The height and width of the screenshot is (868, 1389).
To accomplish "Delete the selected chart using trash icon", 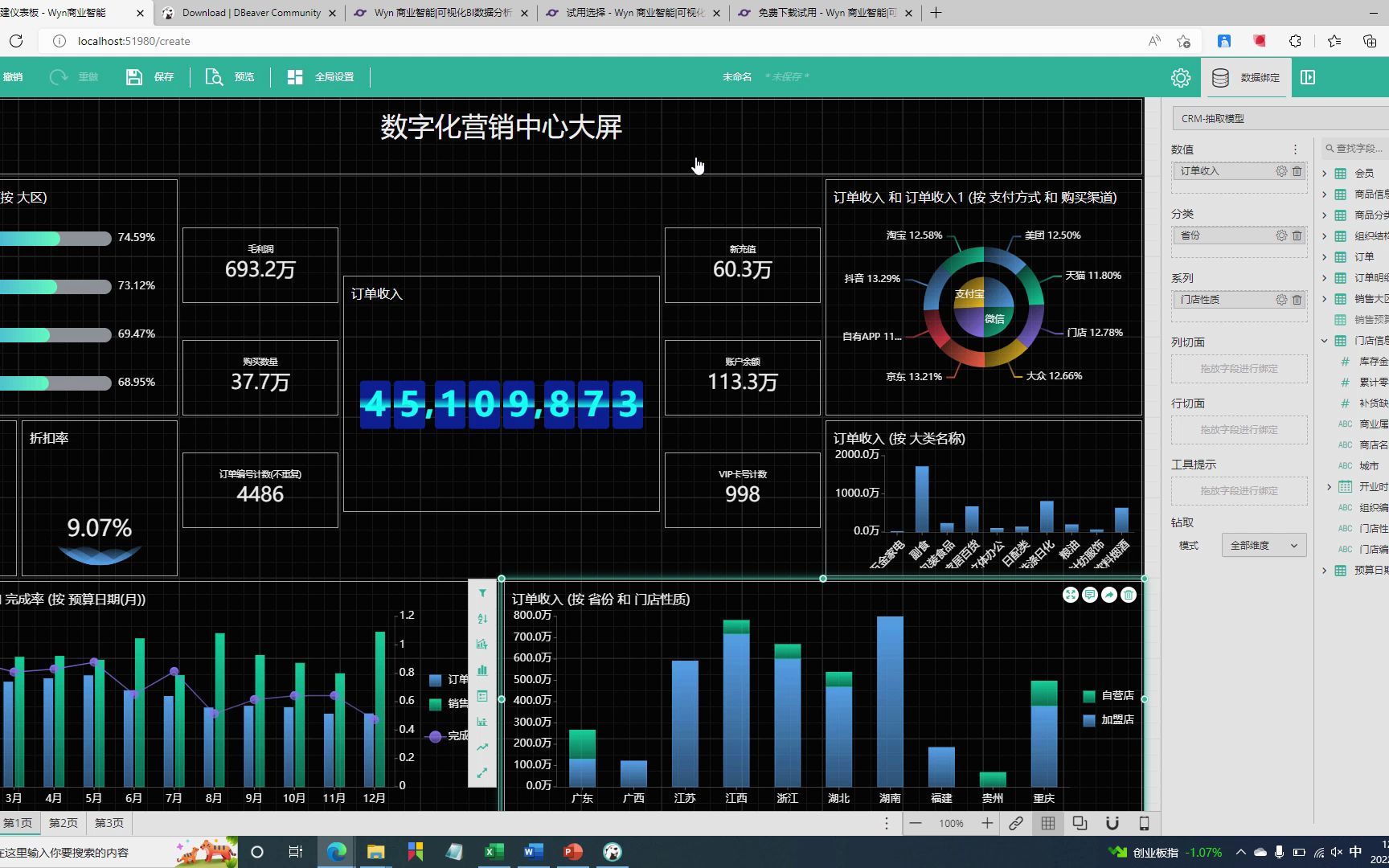I will pos(1129,595).
